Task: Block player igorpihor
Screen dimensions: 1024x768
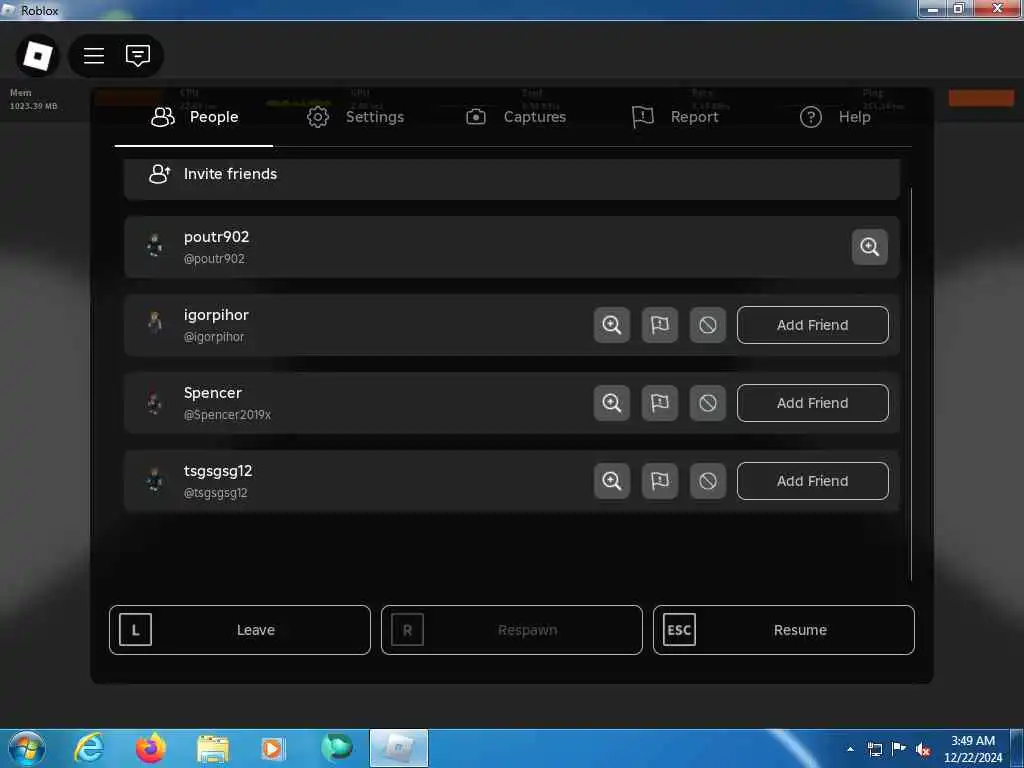Action: [708, 325]
